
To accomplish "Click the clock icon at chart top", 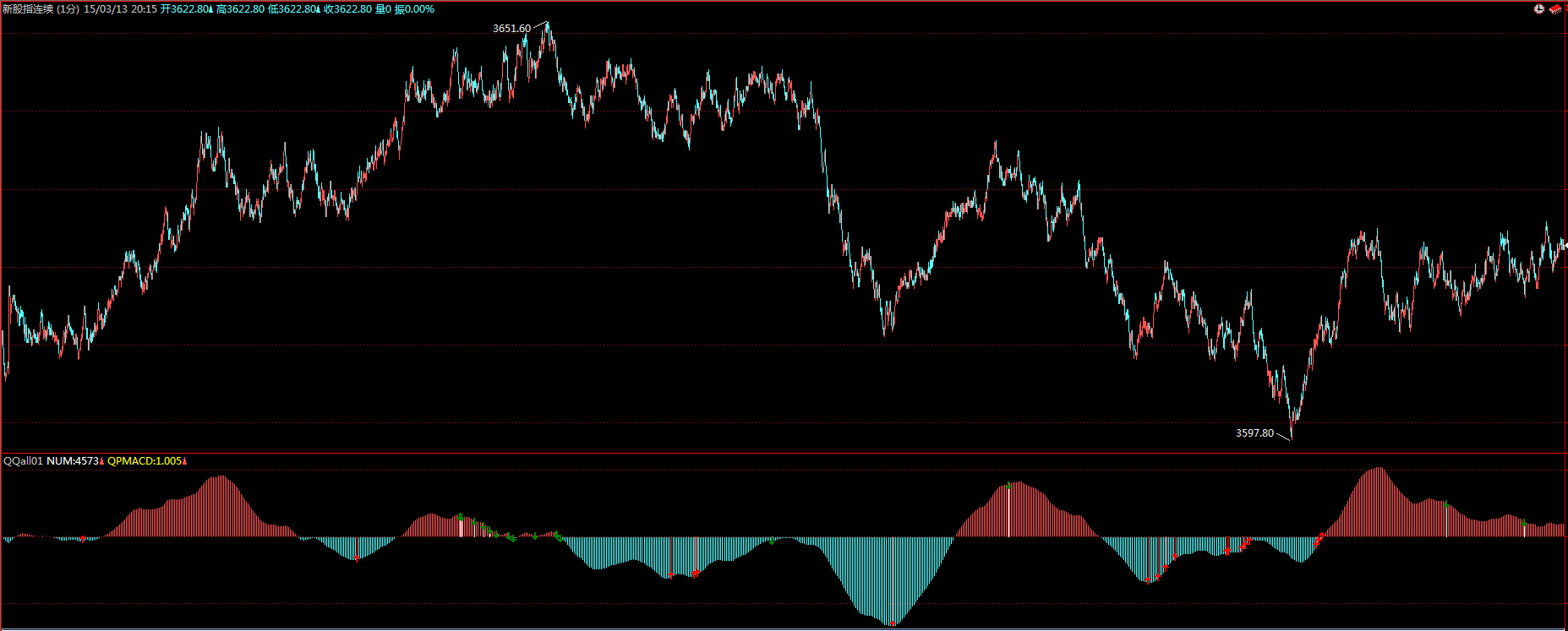I will [1540, 8].
